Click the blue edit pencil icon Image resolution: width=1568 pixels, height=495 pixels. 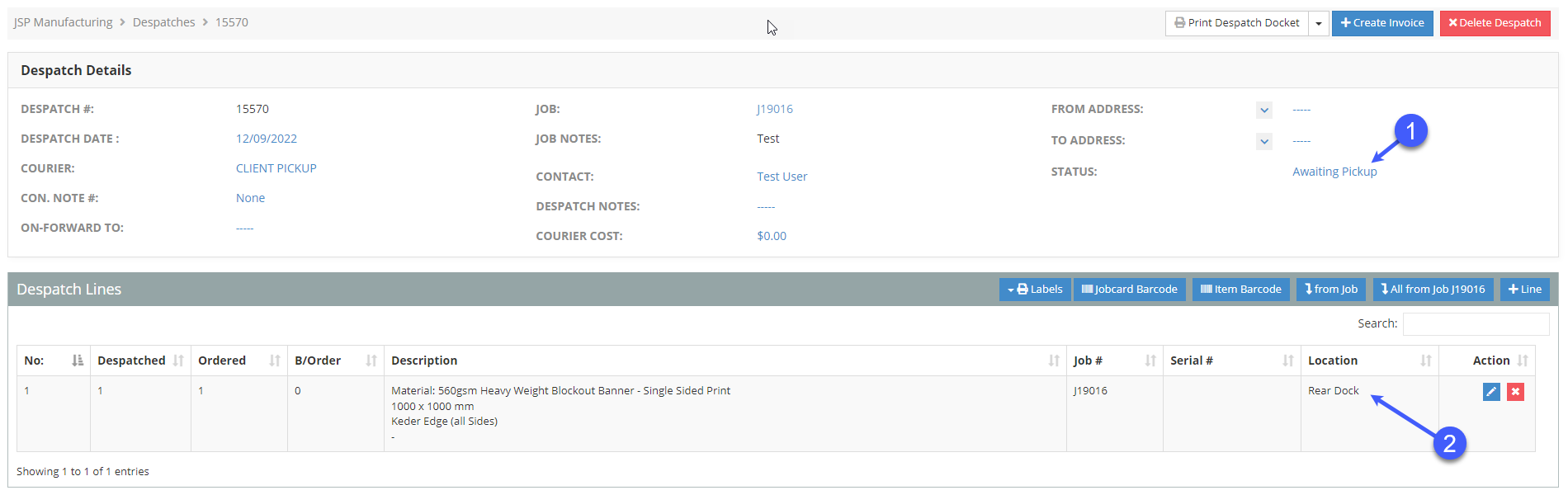[1490, 392]
